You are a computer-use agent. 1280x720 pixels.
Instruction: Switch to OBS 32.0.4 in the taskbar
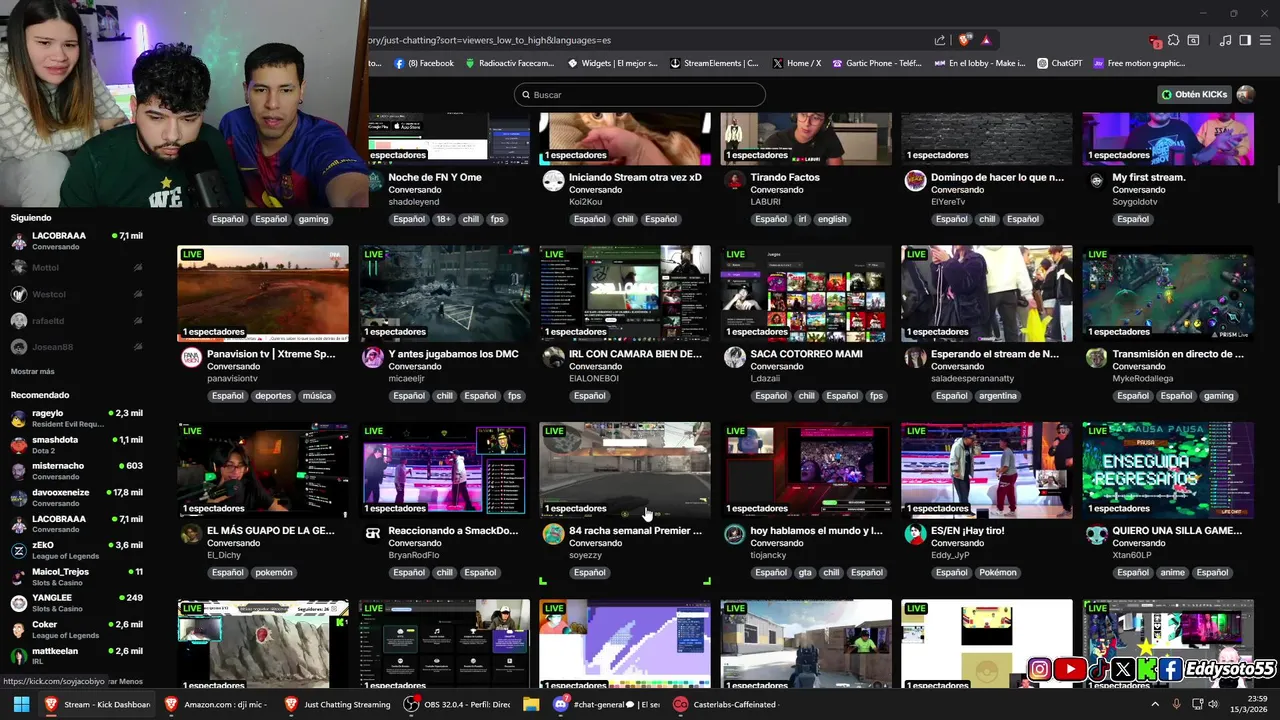click(x=458, y=704)
